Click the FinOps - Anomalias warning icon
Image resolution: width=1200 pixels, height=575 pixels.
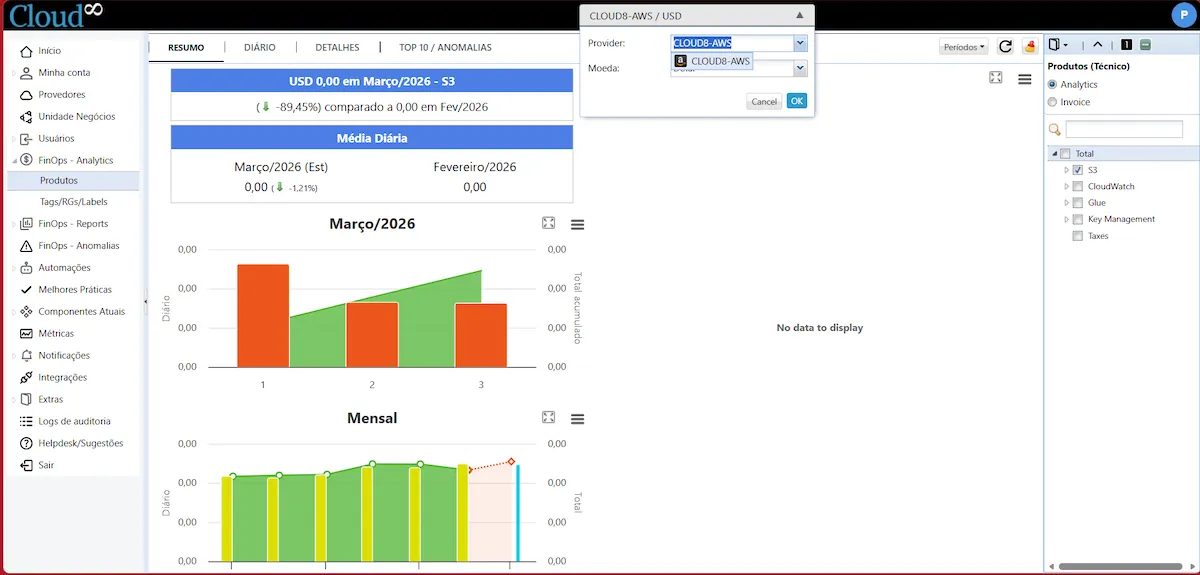click(x=26, y=246)
